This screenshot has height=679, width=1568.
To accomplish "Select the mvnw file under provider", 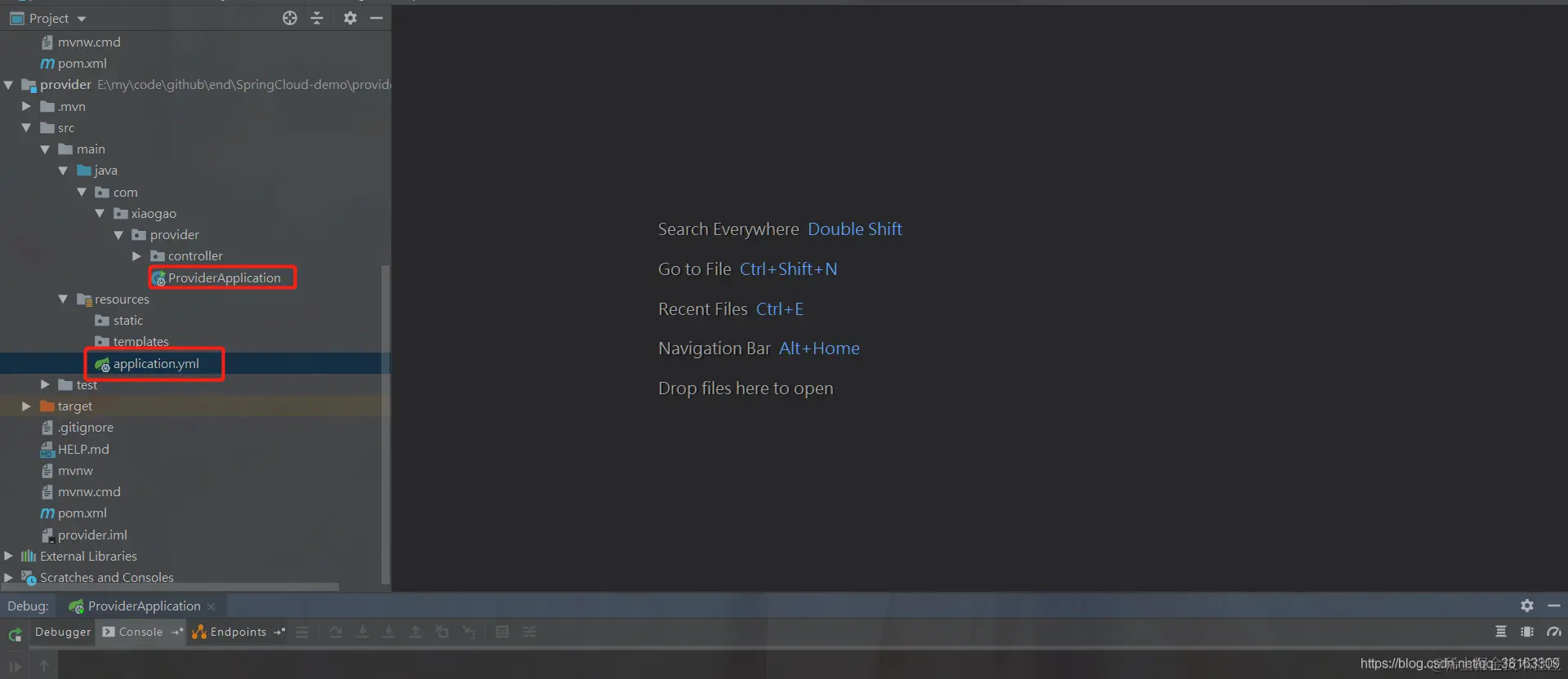I will (75, 470).
